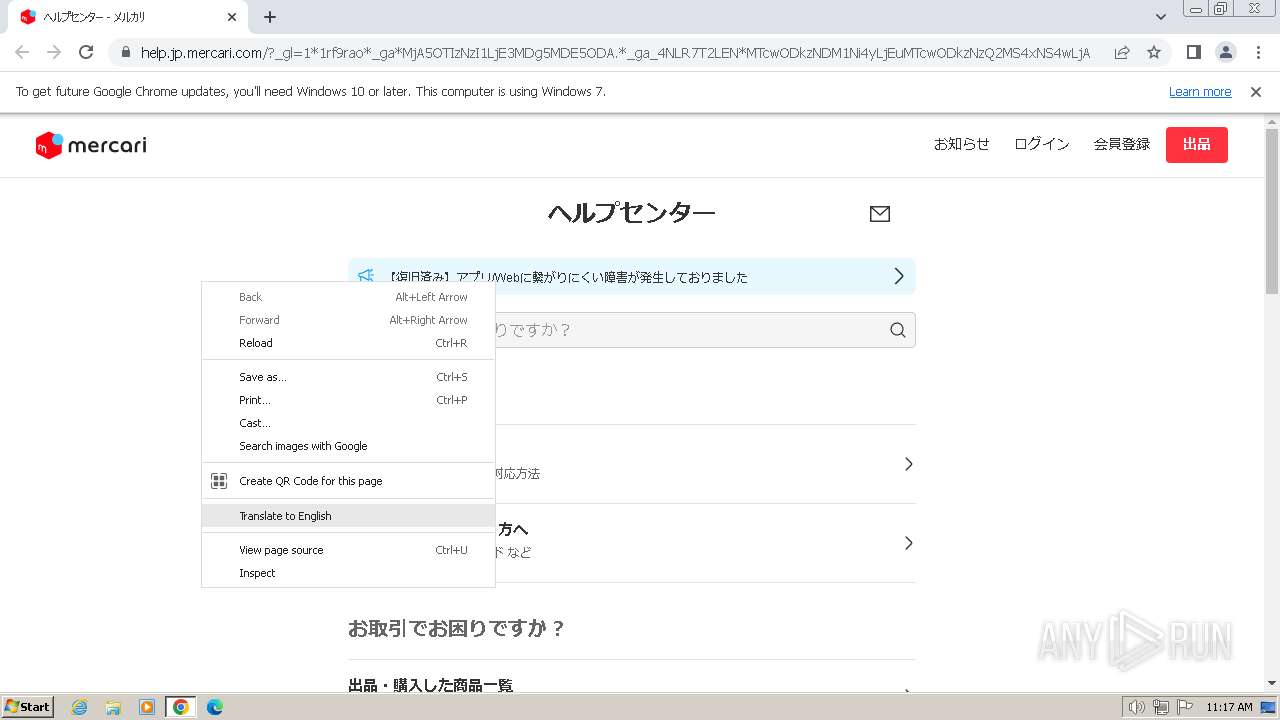
Task: Reload page with browser reload button
Action: (x=87, y=52)
